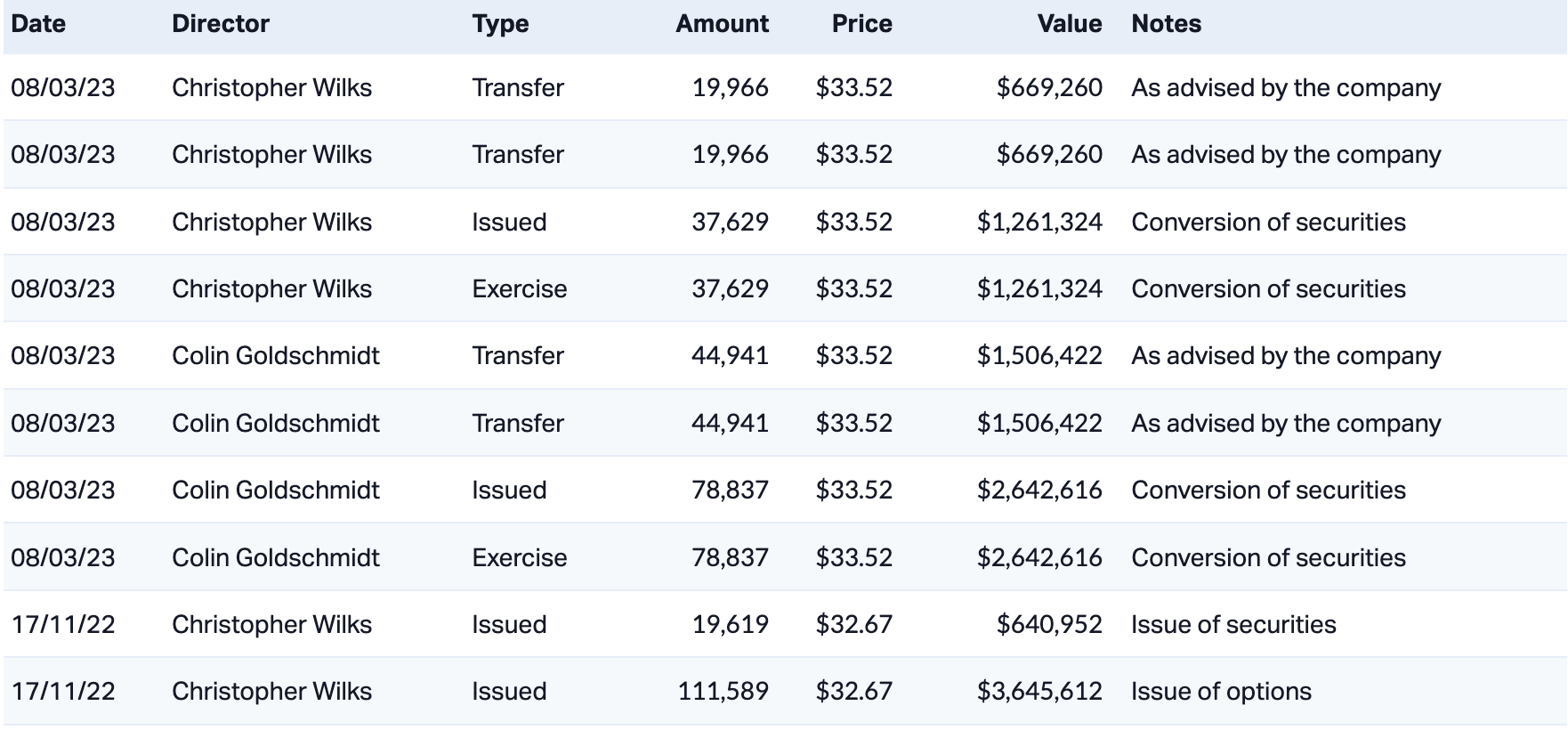Click Christopher Wilks in Issue of options row
1568x730 pixels.
tap(271, 691)
